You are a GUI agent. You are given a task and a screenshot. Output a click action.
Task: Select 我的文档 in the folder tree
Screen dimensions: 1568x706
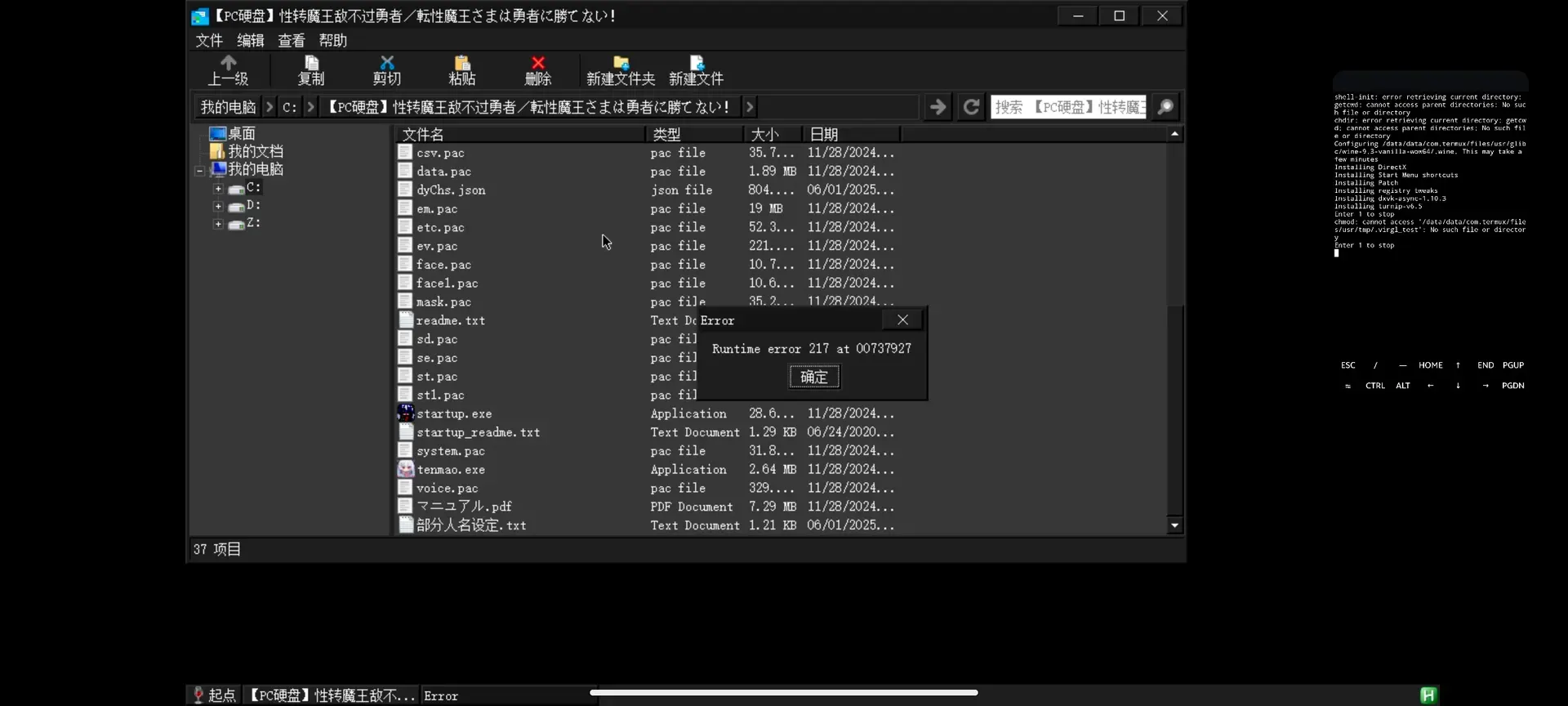[x=256, y=151]
